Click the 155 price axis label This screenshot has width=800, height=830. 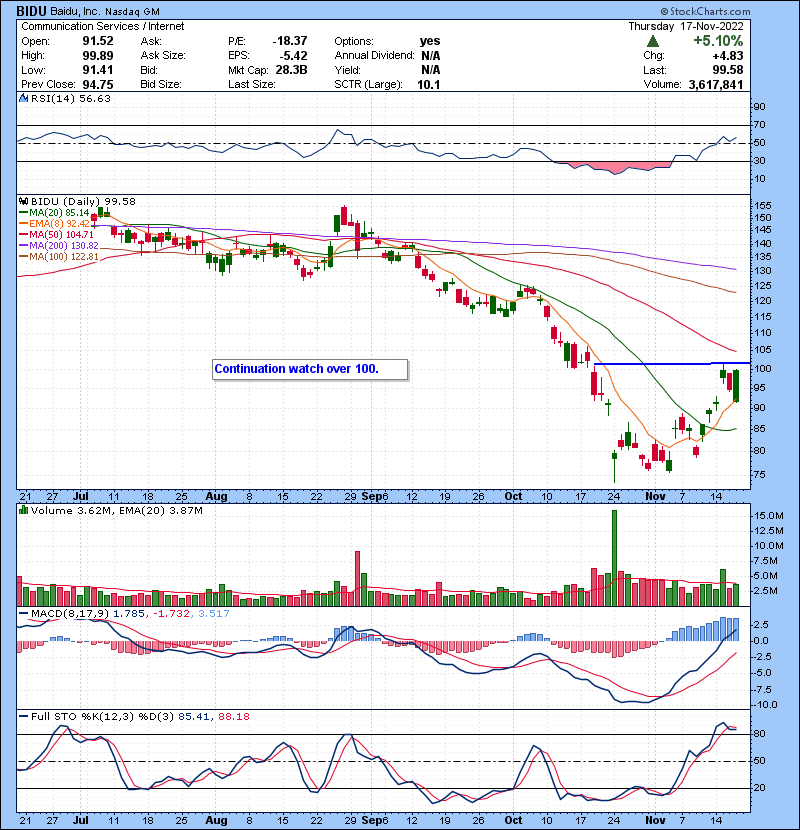click(763, 205)
